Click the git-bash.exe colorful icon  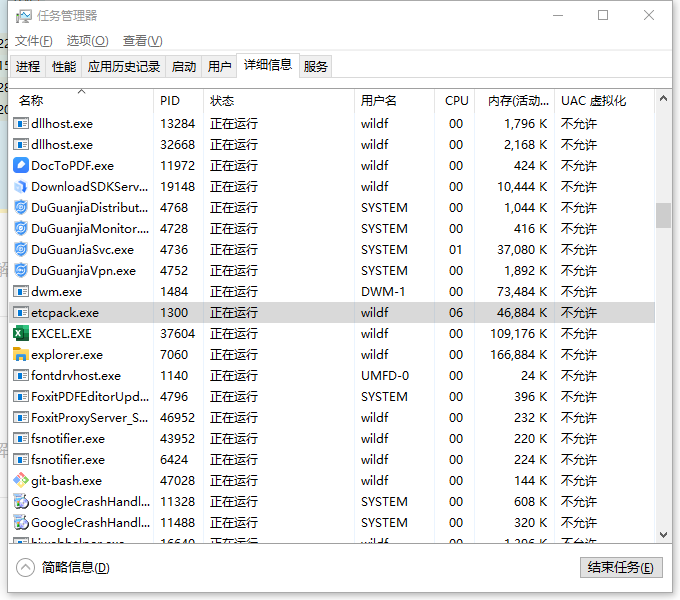[21, 480]
